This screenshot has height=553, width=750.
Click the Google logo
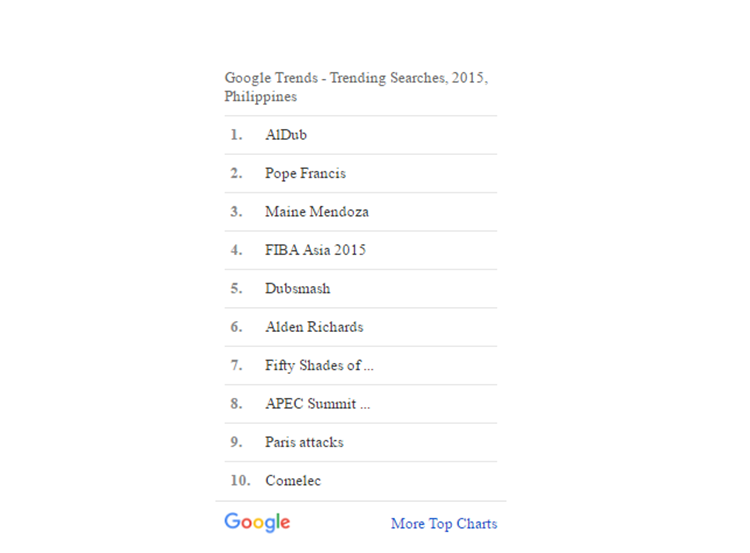pos(257,522)
